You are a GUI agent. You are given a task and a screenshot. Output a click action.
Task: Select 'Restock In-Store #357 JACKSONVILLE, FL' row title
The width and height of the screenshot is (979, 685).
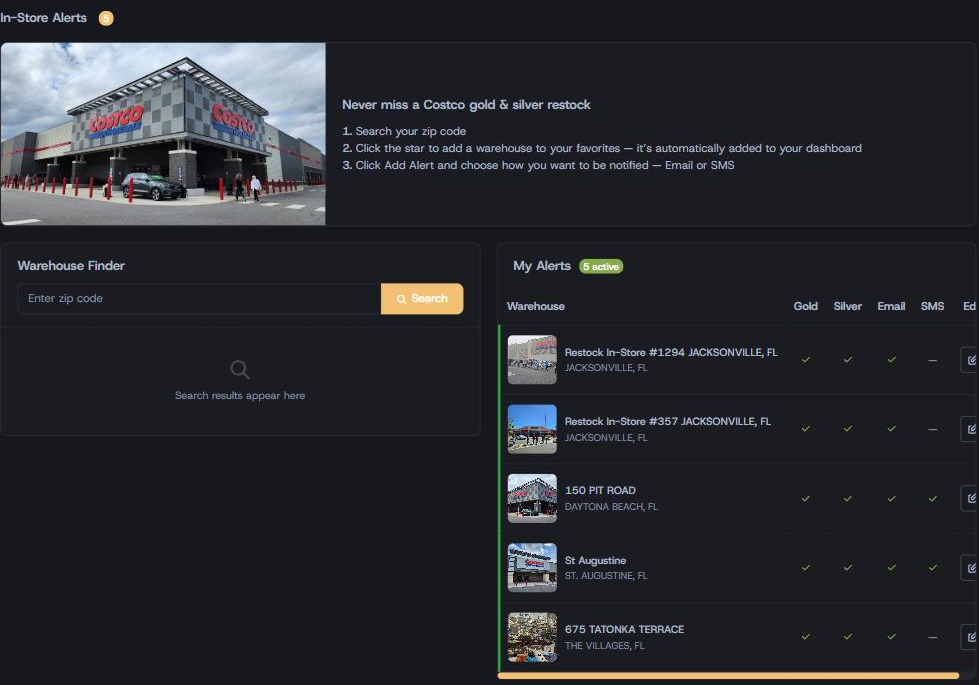click(667, 421)
